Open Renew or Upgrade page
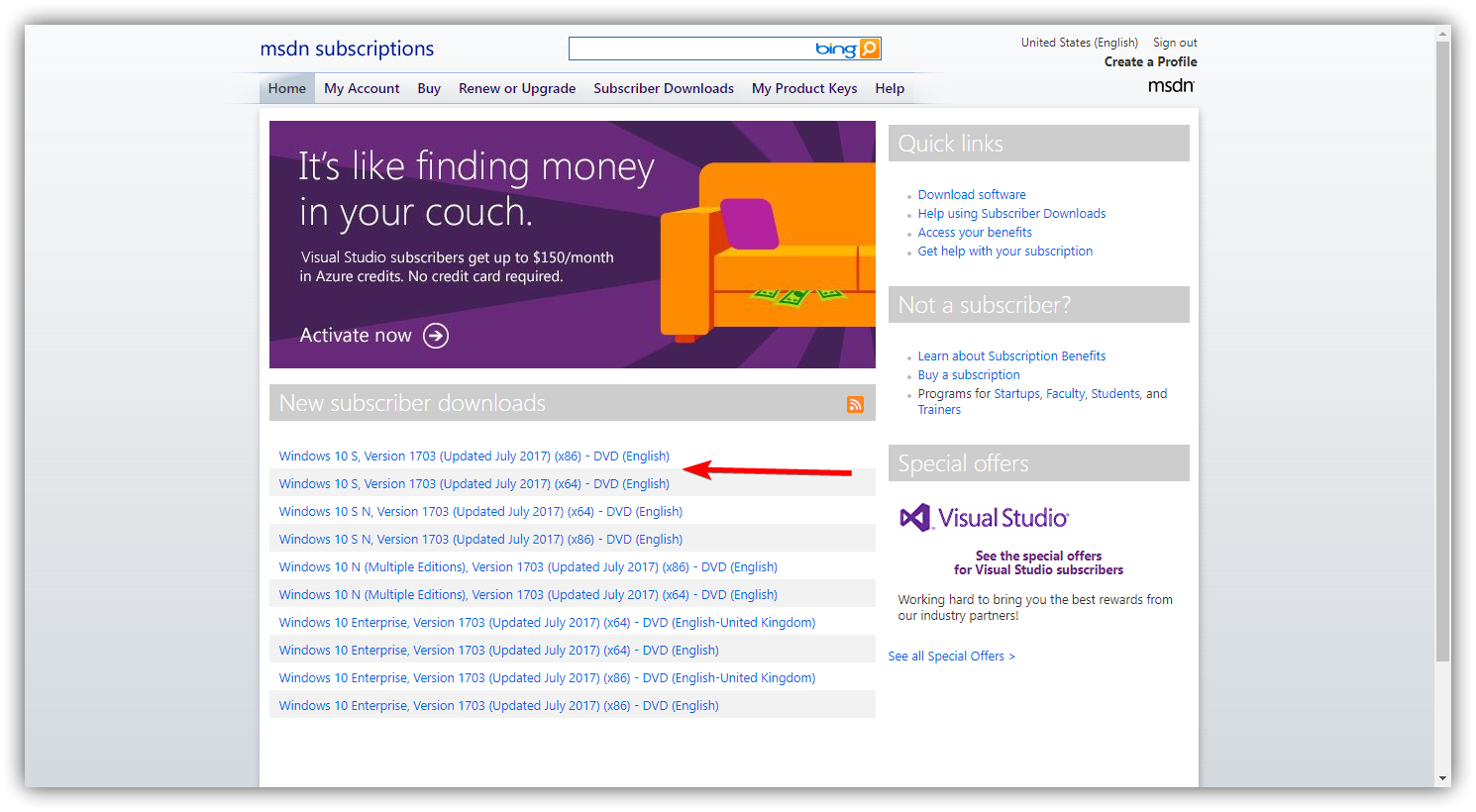Viewport: 1476px width, 812px height. click(x=517, y=88)
